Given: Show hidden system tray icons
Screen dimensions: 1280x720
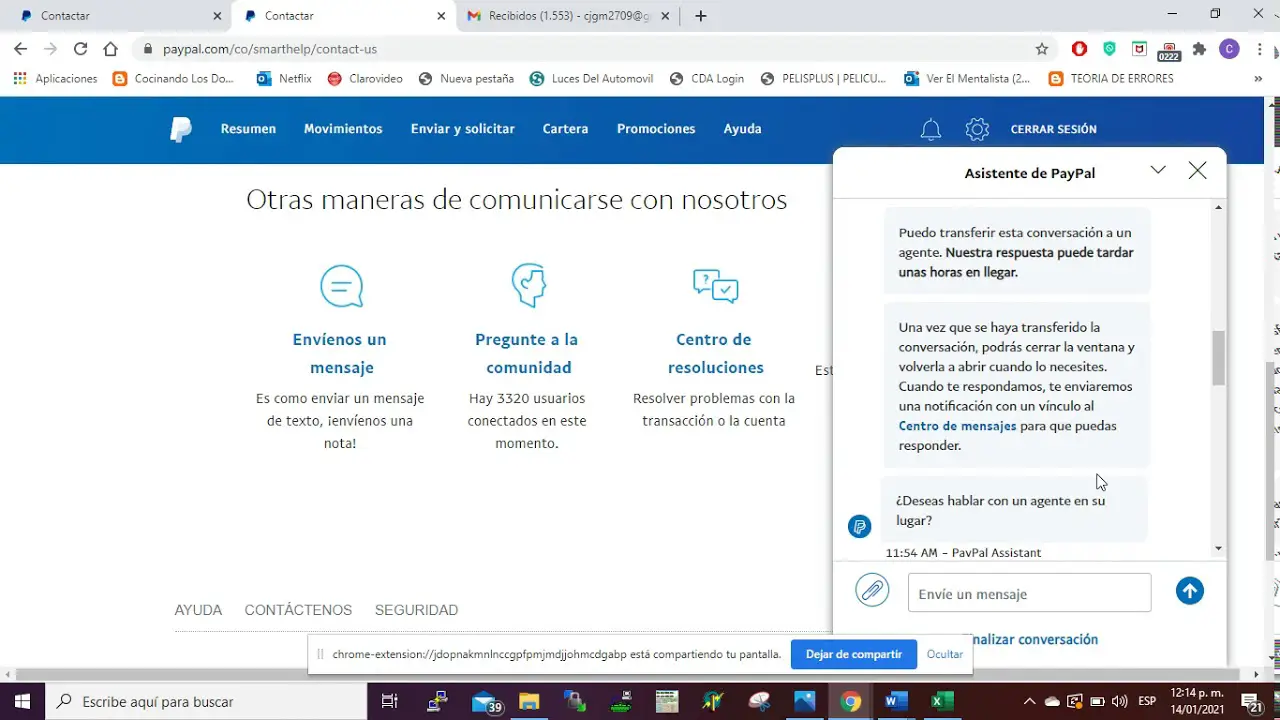Looking at the screenshot, I should (x=1029, y=701).
